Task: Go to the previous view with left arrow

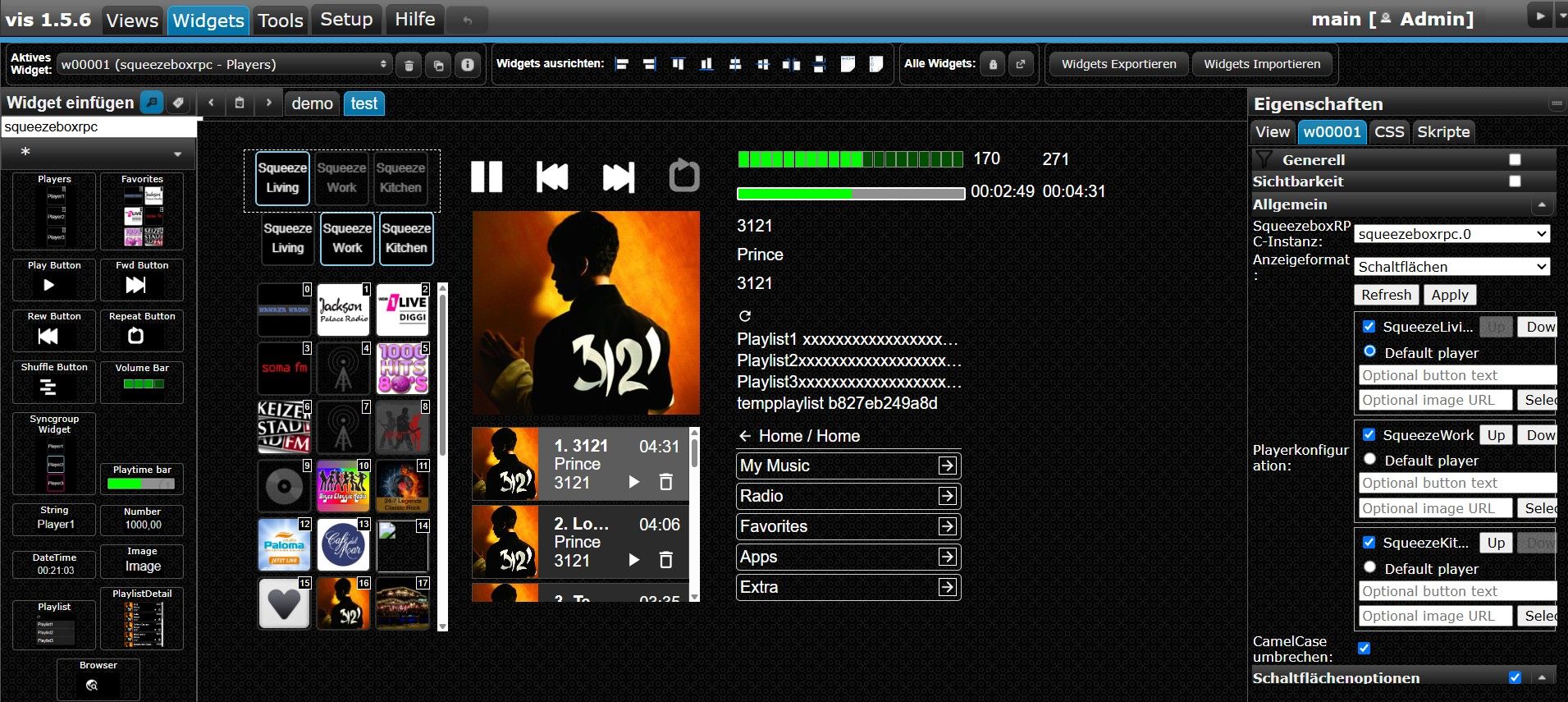Action: [212, 103]
